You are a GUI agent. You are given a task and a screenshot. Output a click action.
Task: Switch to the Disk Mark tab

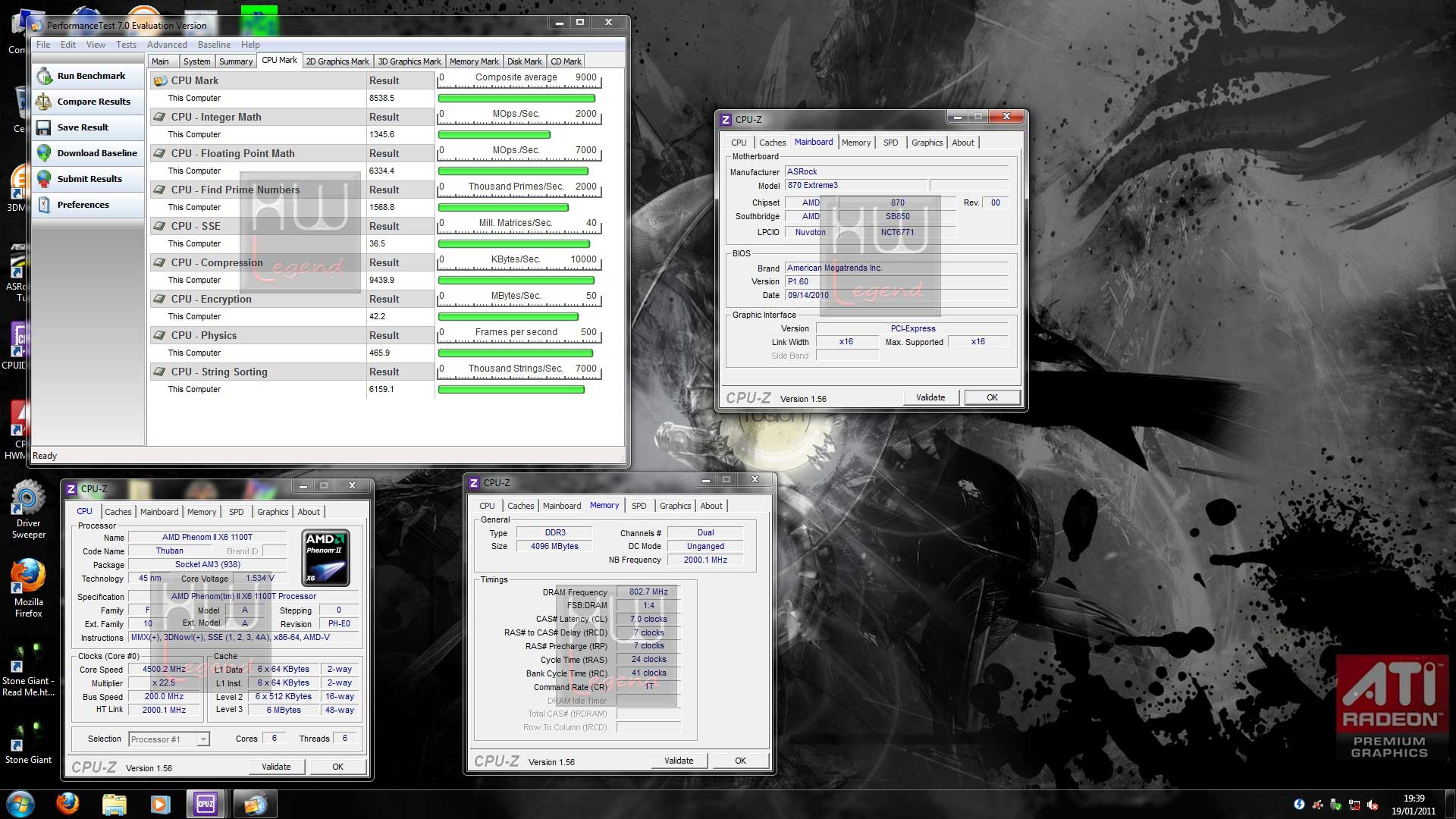click(525, 61)
